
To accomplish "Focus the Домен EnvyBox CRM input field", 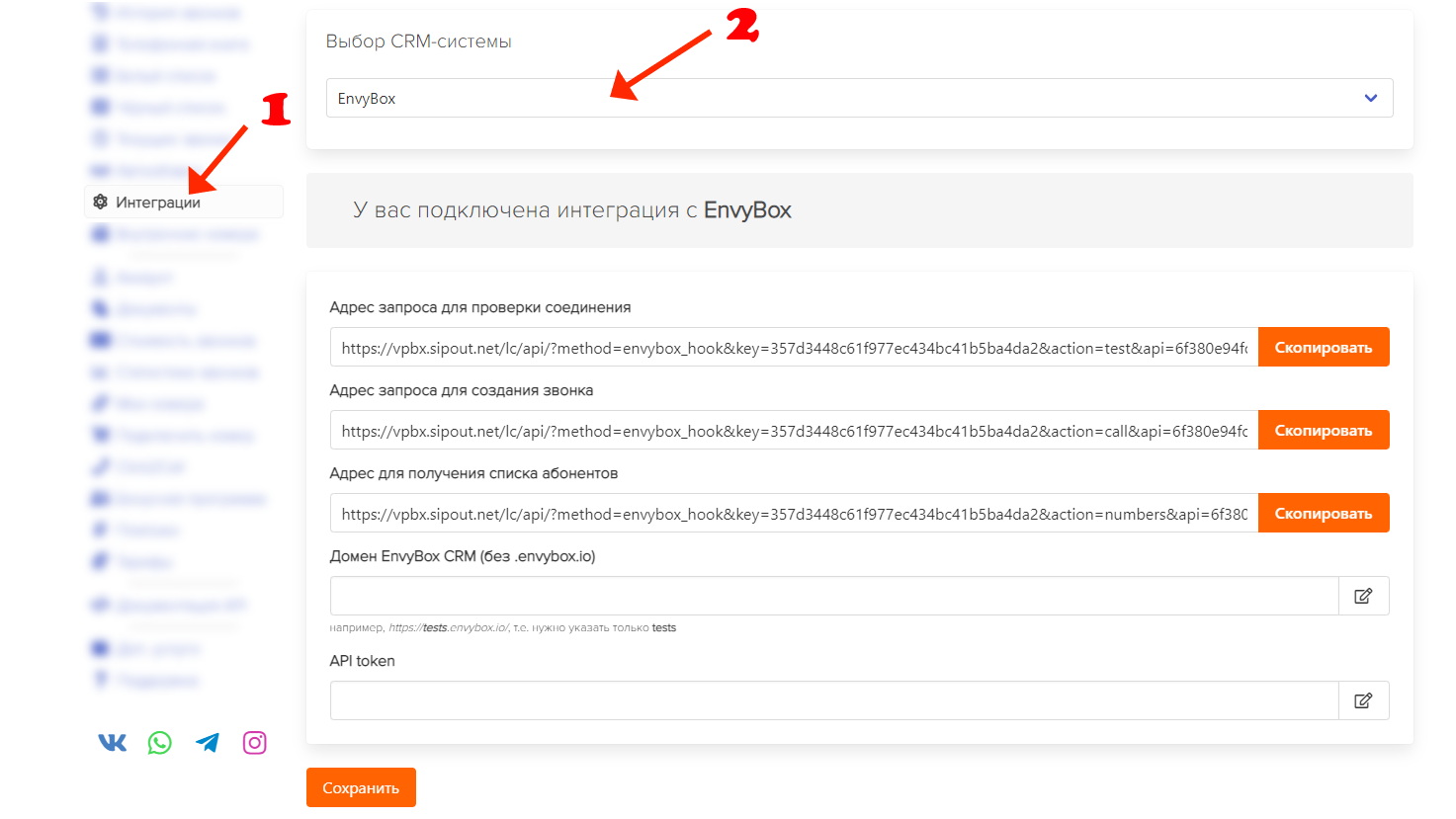I will coord(833,596).
